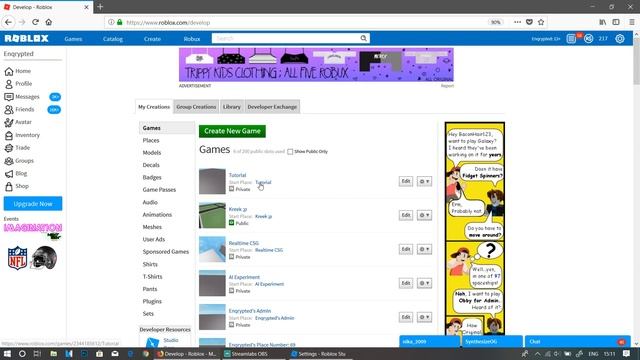This screenshot has height=360, width=640.
Task: Click Edit for the Realtime CSG game
Action: point(406,249)
